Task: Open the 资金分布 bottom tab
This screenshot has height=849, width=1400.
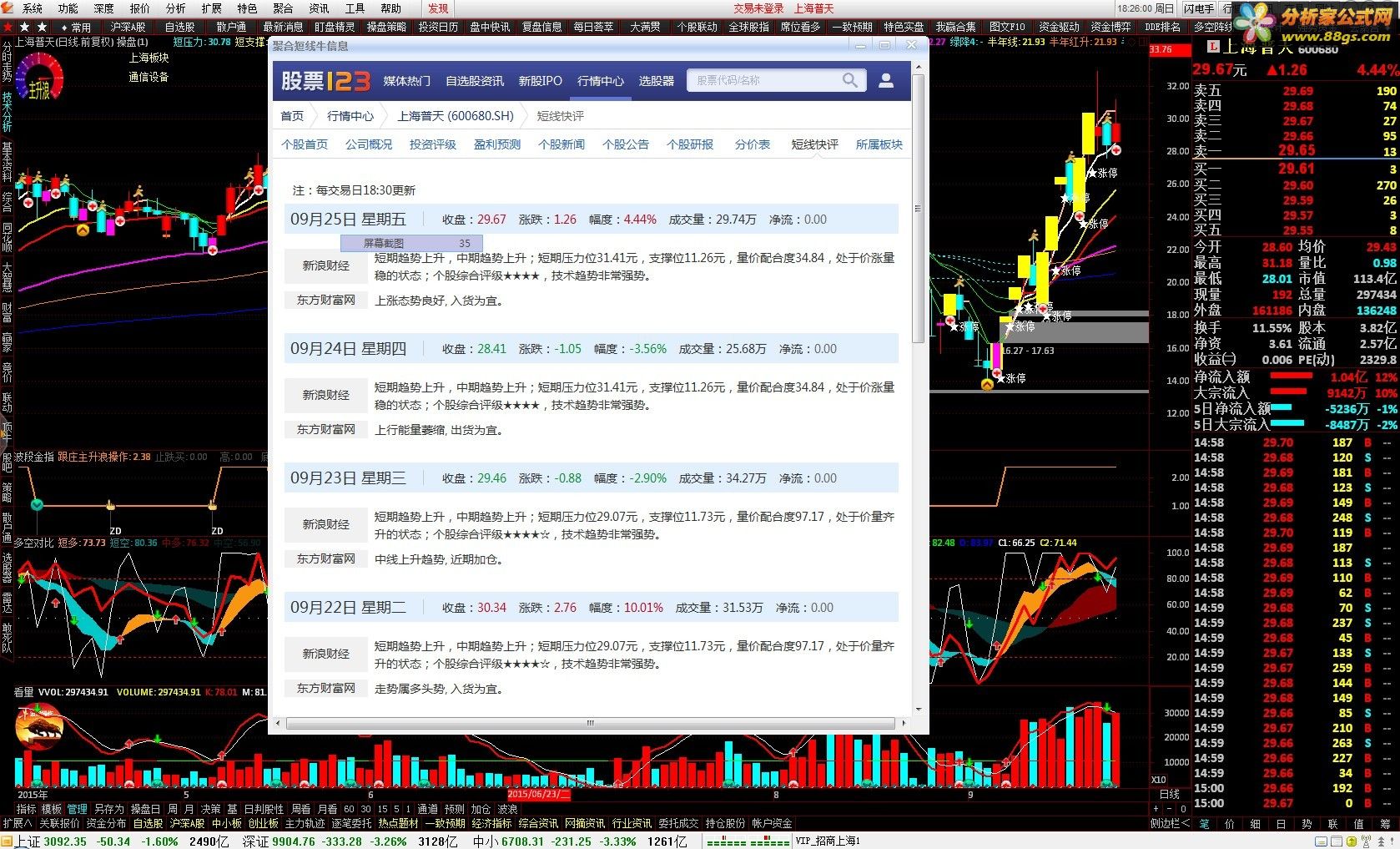Action: pyautogui.click(x=106, y=823)
